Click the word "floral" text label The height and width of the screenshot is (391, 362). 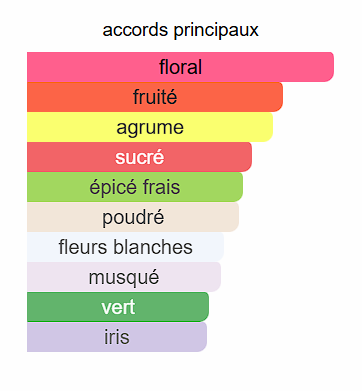(180, 67)
